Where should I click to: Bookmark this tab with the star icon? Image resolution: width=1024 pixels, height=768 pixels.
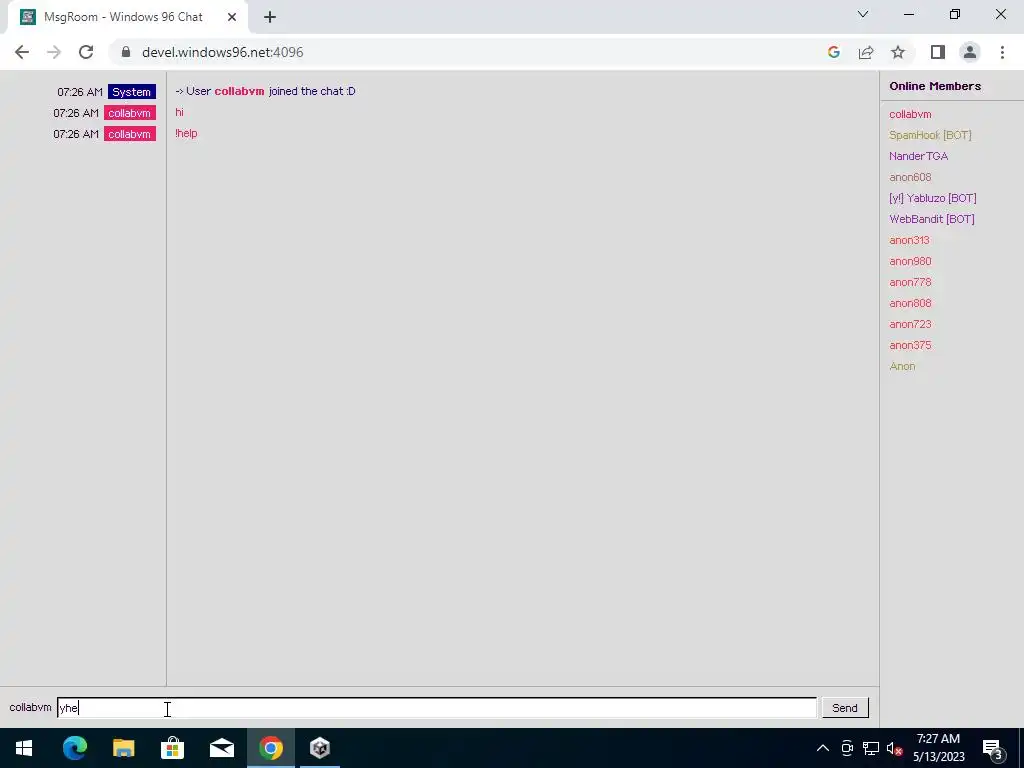(898, 52)
